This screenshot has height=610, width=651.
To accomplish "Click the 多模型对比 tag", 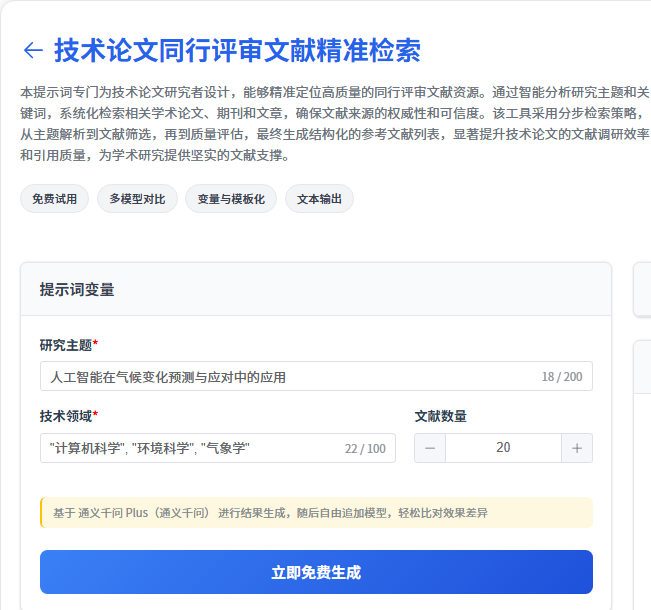I will [x=137, y=199].
